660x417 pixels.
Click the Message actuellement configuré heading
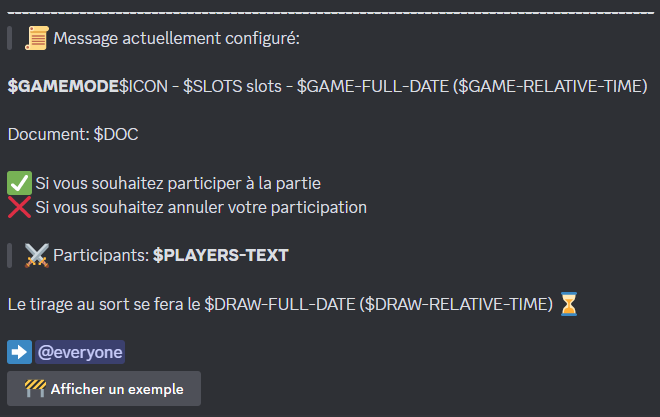click(176, 38)
